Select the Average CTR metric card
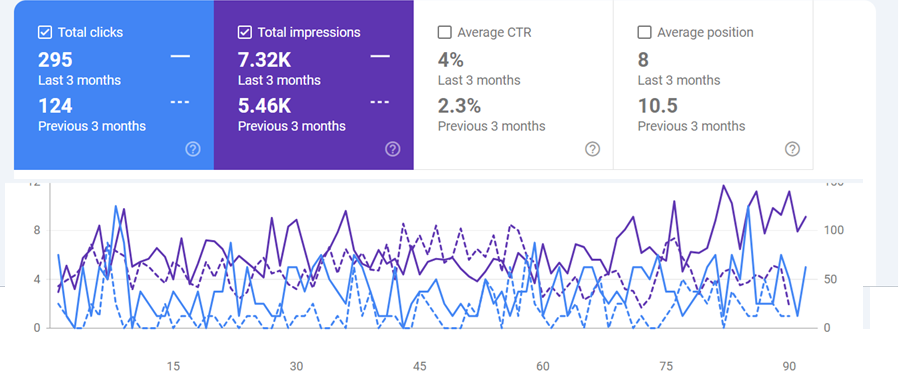This screenshot has width=910, height=378. (x=513, y=85)
